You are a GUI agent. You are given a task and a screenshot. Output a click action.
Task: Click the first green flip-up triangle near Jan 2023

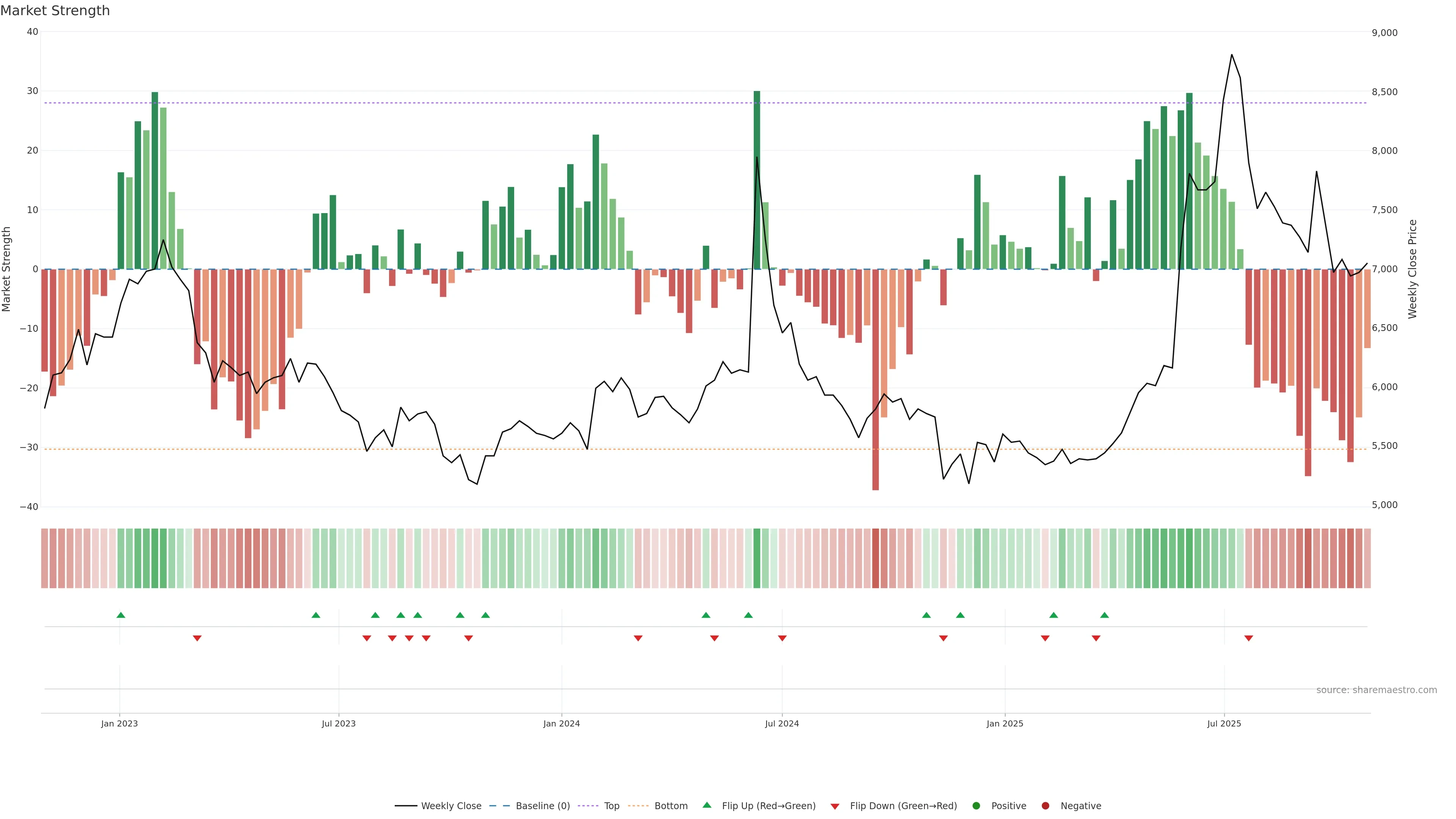[121, 615]
